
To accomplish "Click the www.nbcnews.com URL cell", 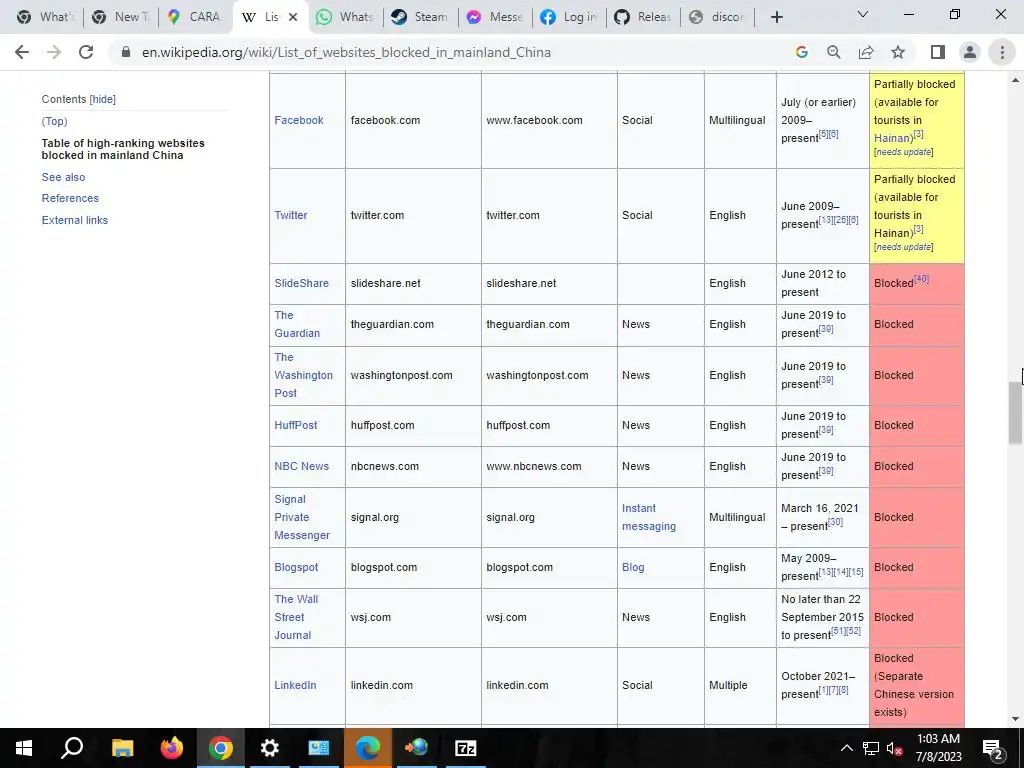I will point(549,466).
